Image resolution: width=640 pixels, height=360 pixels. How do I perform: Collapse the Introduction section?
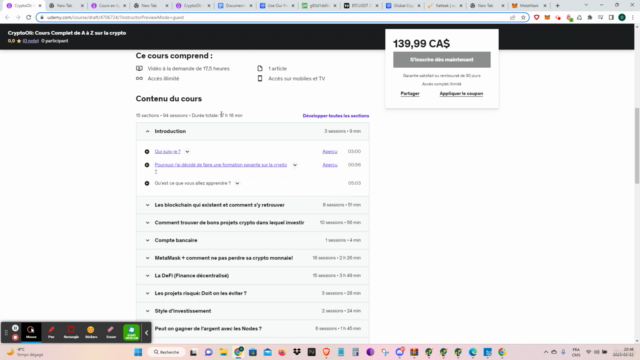coord(253,131)
